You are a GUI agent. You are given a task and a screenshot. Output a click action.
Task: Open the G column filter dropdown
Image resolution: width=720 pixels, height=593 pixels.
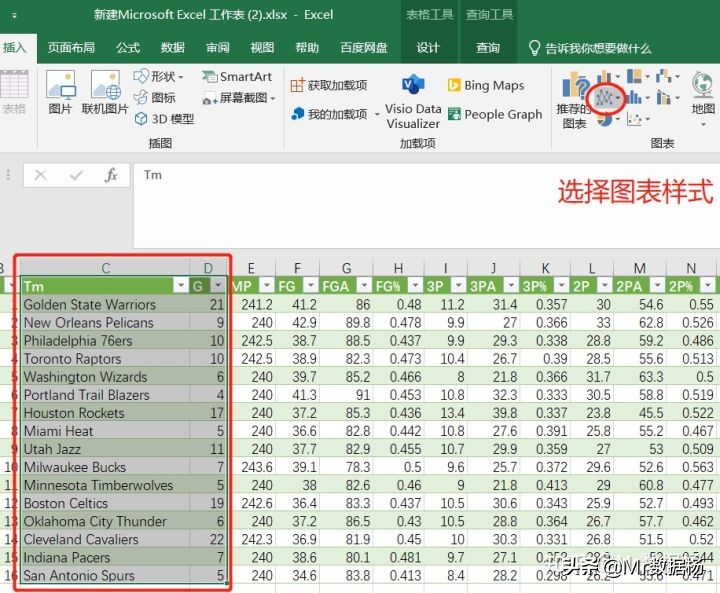tap(219, 286)
